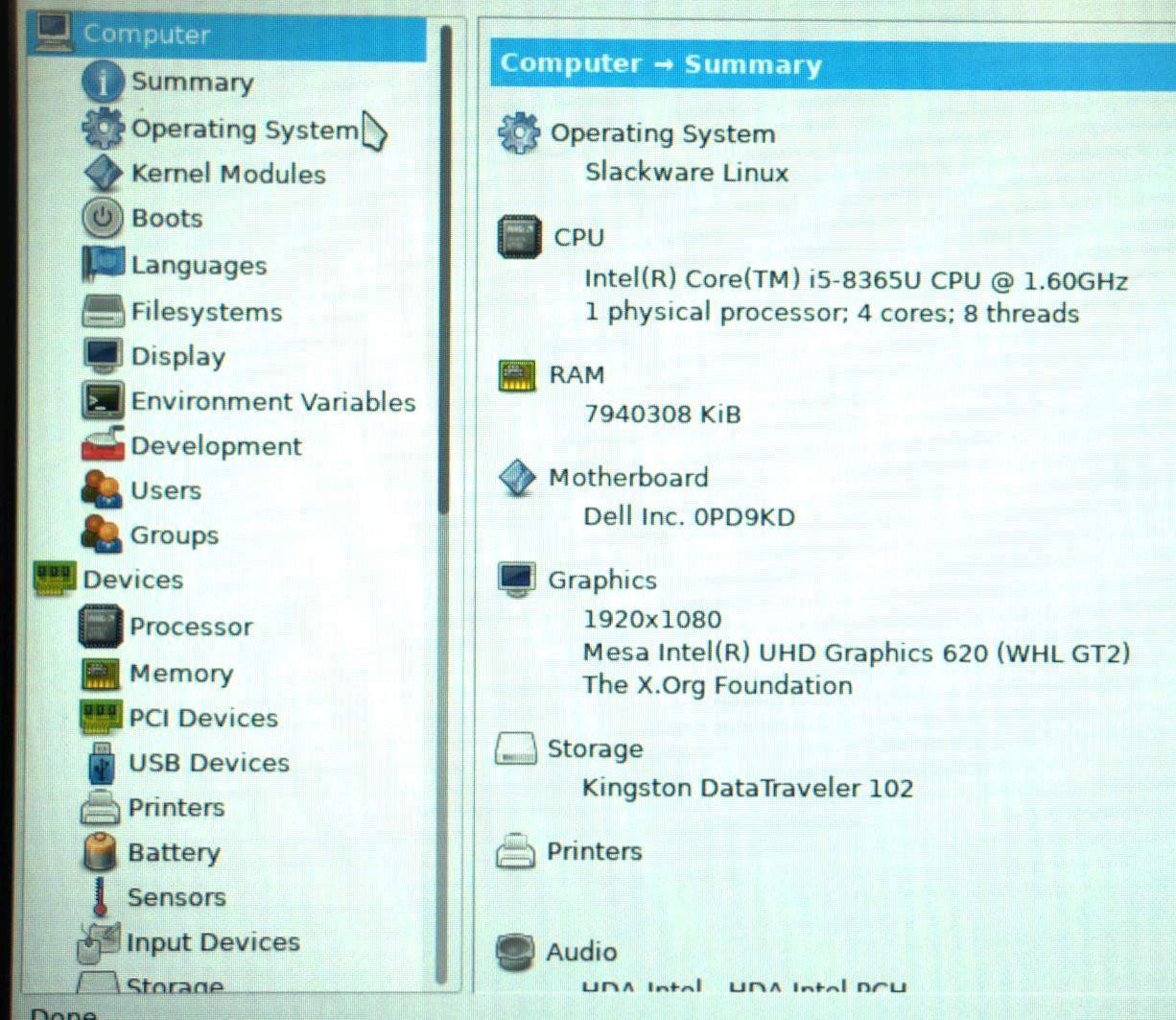Click the Operating System gear in summary
The image size is (1176, 1020).
tap(519, 132)
